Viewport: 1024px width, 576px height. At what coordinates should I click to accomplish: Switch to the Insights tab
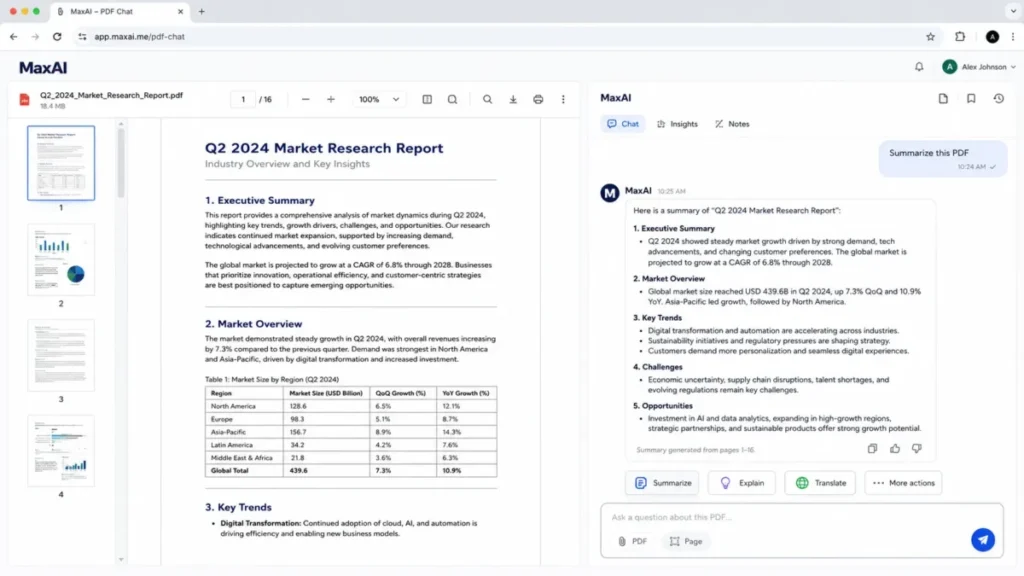coord(677,124)
